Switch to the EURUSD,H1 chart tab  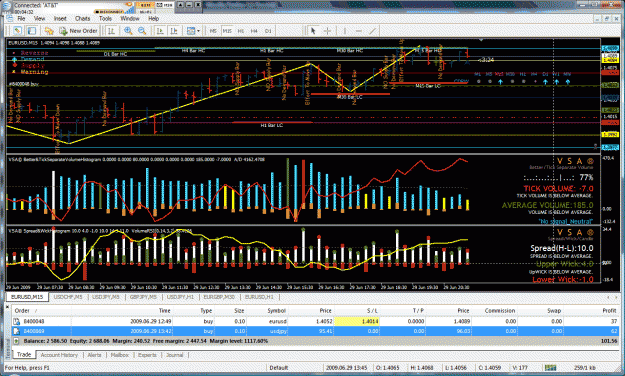coord(259,297)
